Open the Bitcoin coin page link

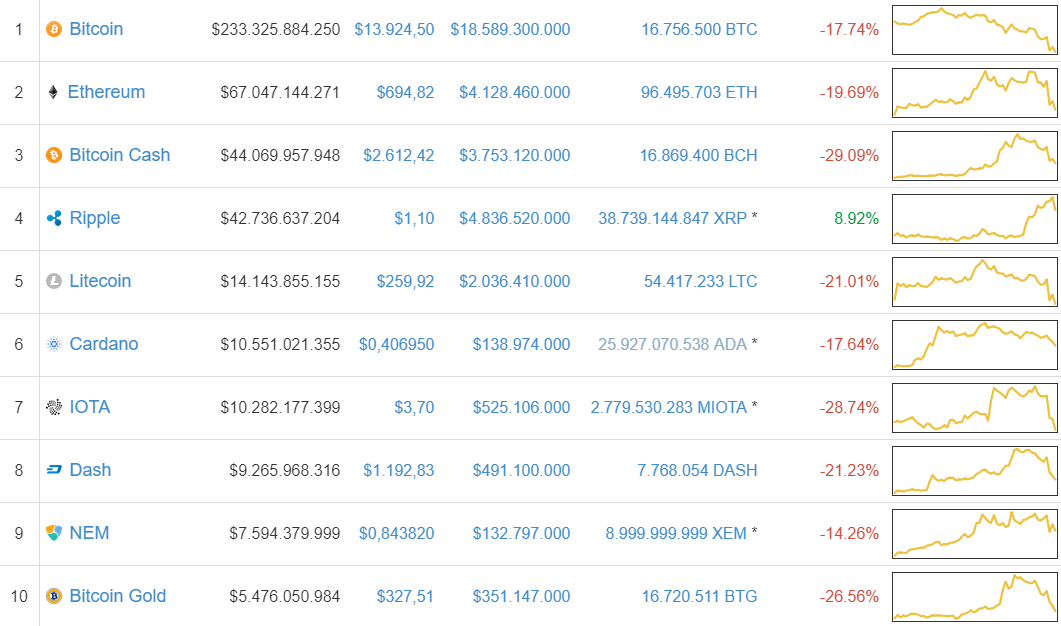pos(96,29)
